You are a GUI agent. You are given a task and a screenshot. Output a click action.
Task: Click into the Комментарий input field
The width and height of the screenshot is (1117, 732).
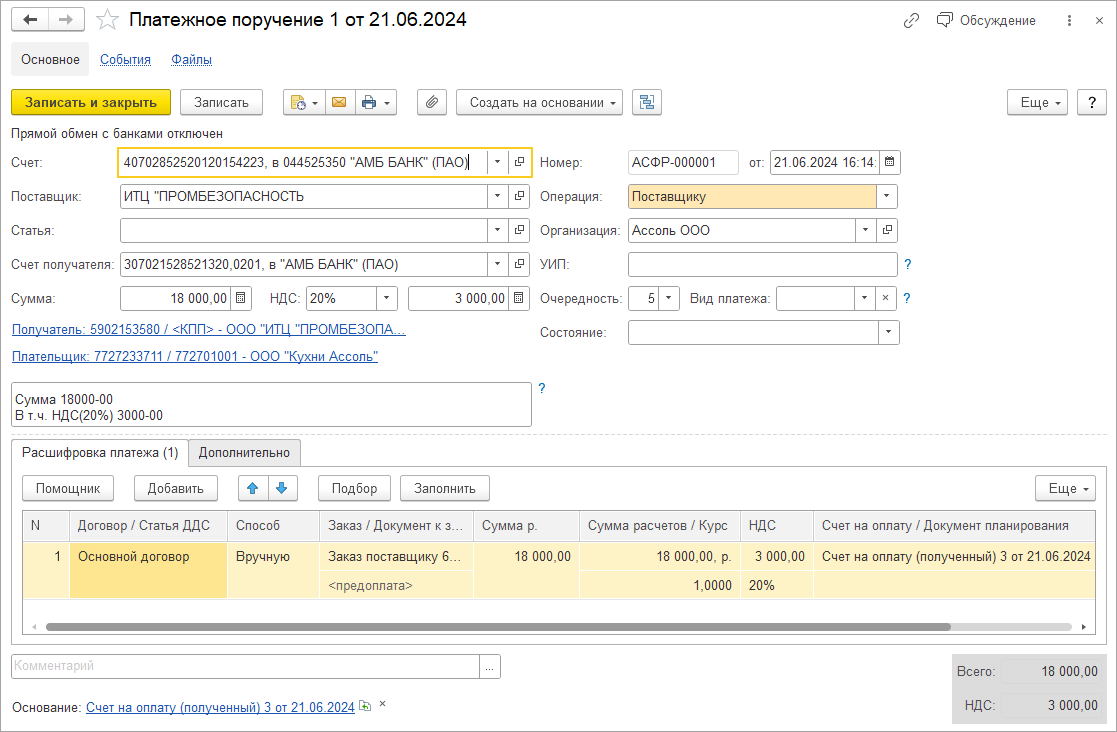point(245,666)
